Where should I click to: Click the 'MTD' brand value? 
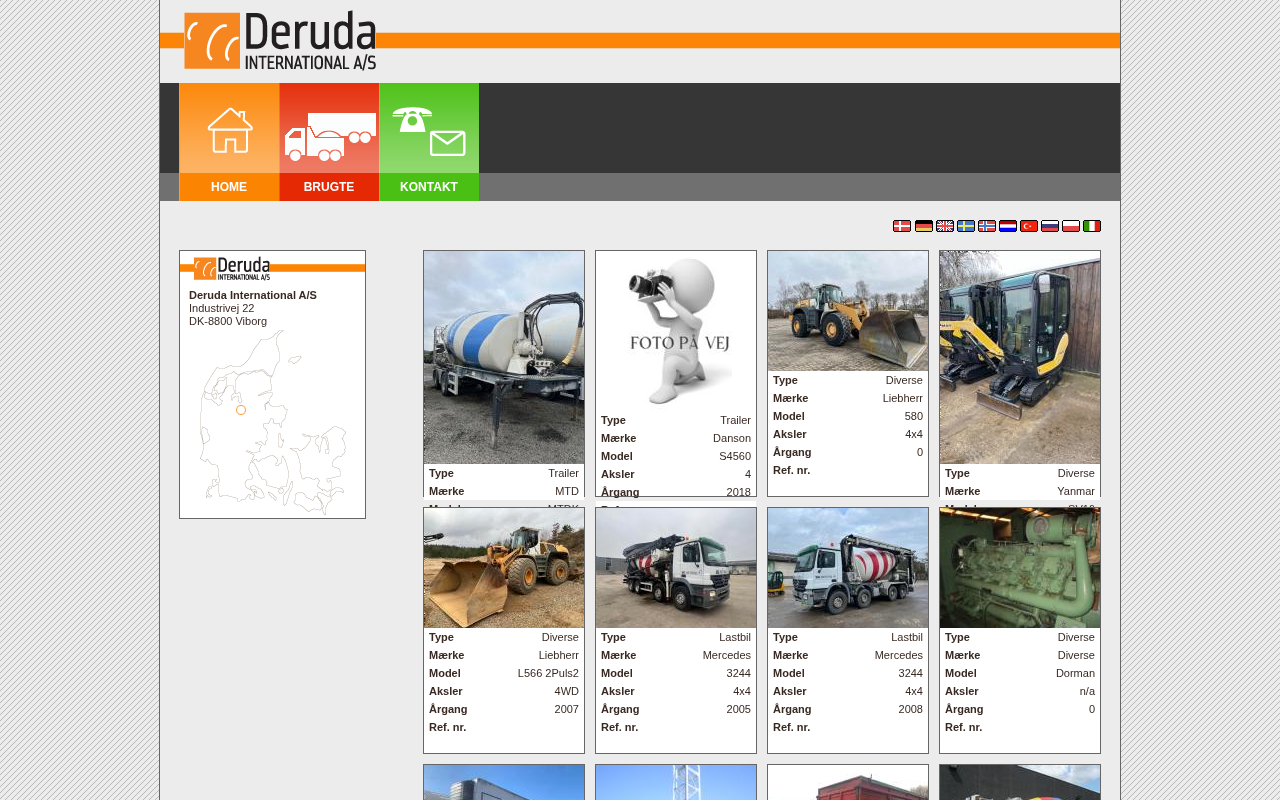tap(567, 491)
